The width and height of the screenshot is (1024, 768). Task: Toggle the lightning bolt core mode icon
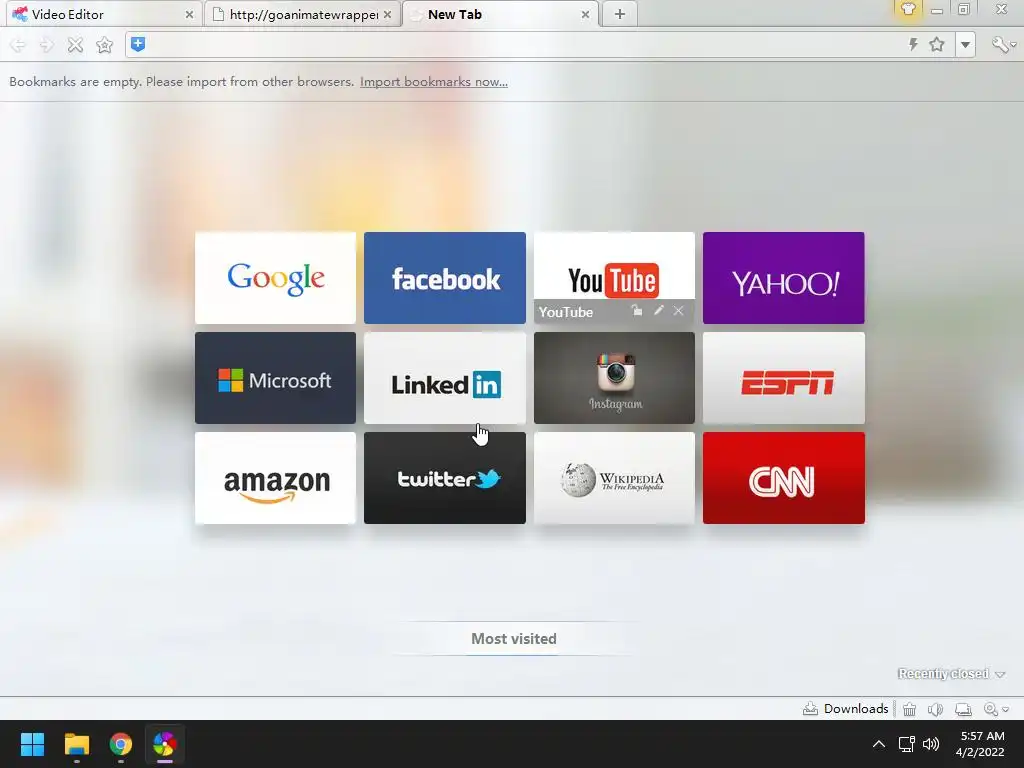tap(913, 44)
